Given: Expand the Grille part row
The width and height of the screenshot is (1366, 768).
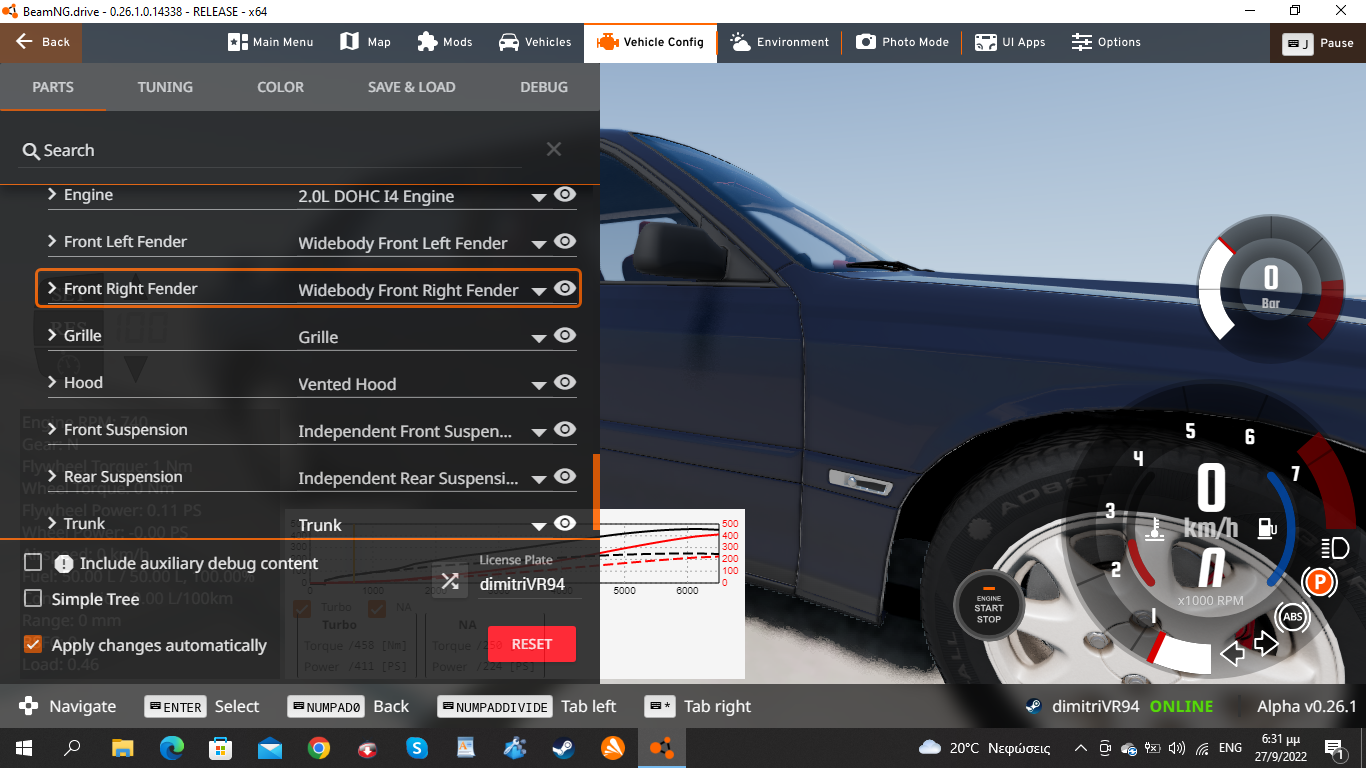Looking at the screenshot, I should point(52,335).
